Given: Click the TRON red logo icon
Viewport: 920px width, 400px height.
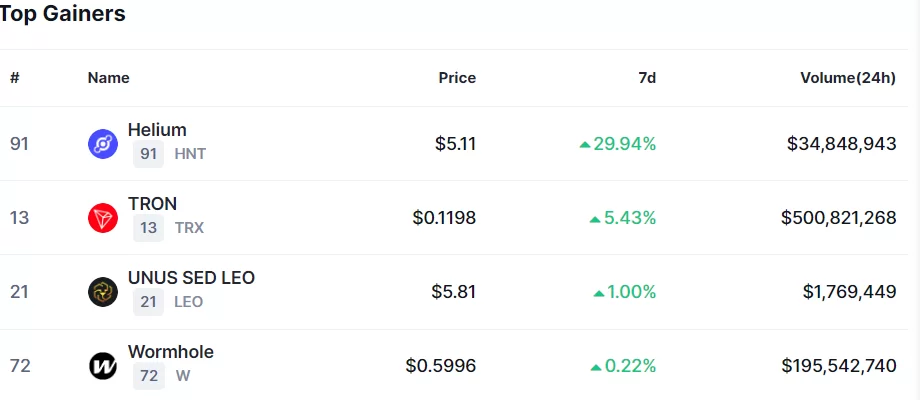Looking at the screenshot, I should click(103, 218).
